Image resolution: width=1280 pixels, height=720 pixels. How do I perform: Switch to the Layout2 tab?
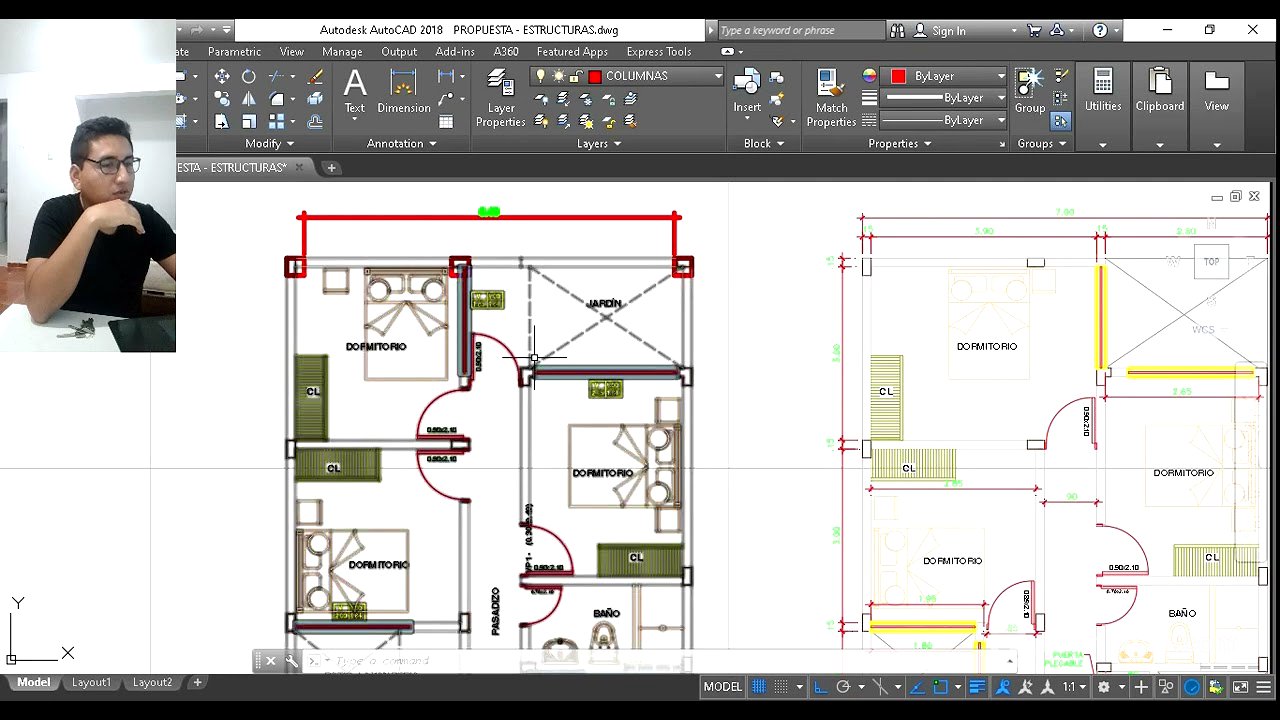pos(152,682)
